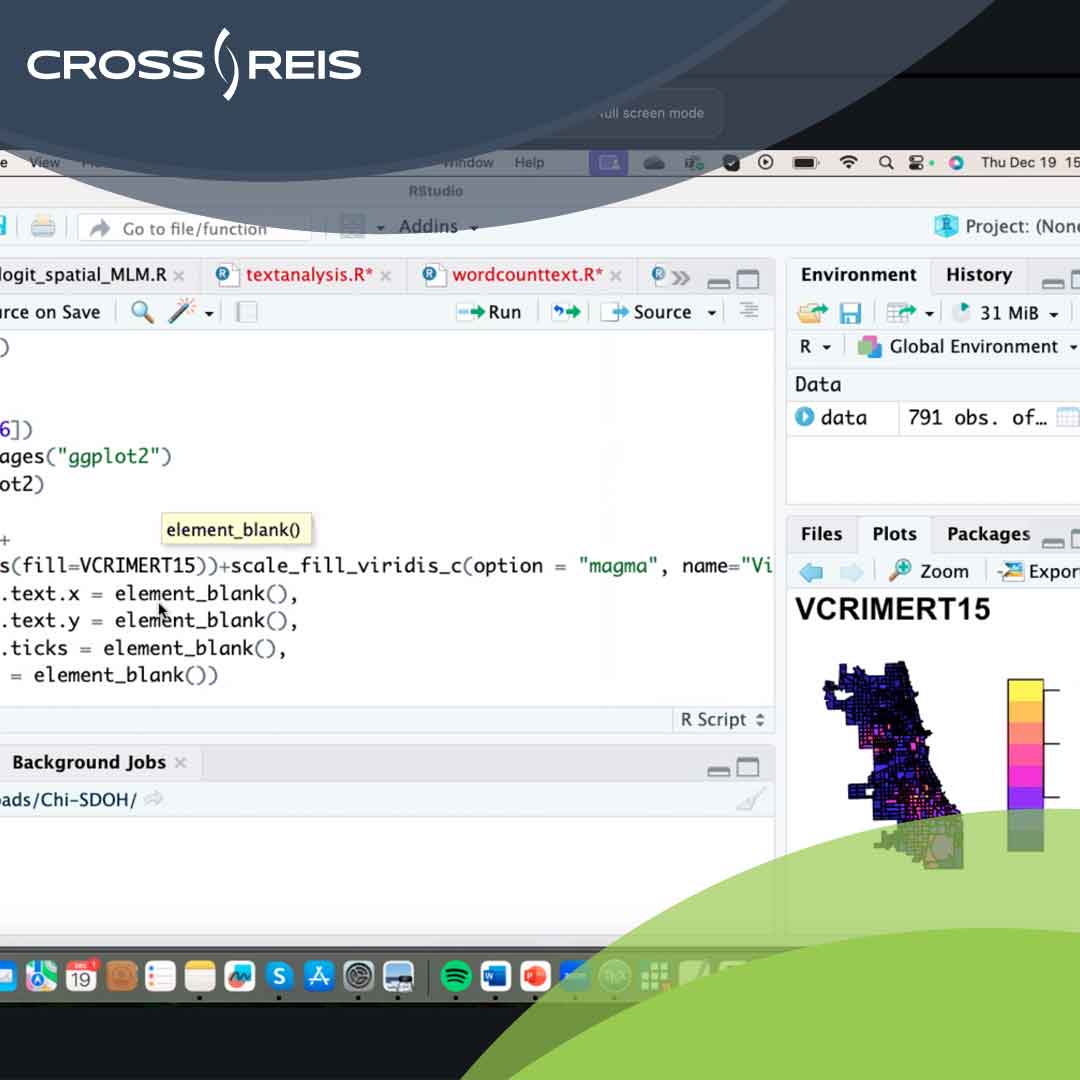Image resolution: width=1080 pixels, height=1080 pixels.
Task: Click the Go to file/function field
Action: click(x=194, y=228)
